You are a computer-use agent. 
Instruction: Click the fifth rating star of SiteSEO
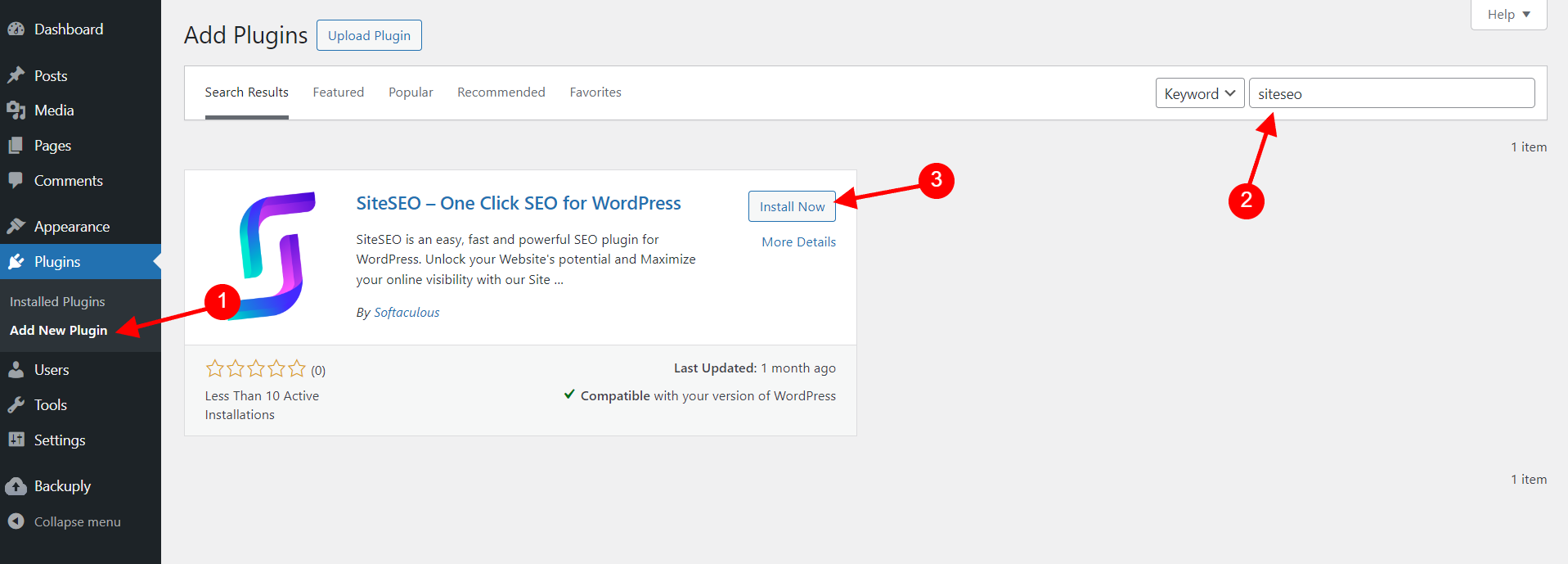tap(297, 369)
